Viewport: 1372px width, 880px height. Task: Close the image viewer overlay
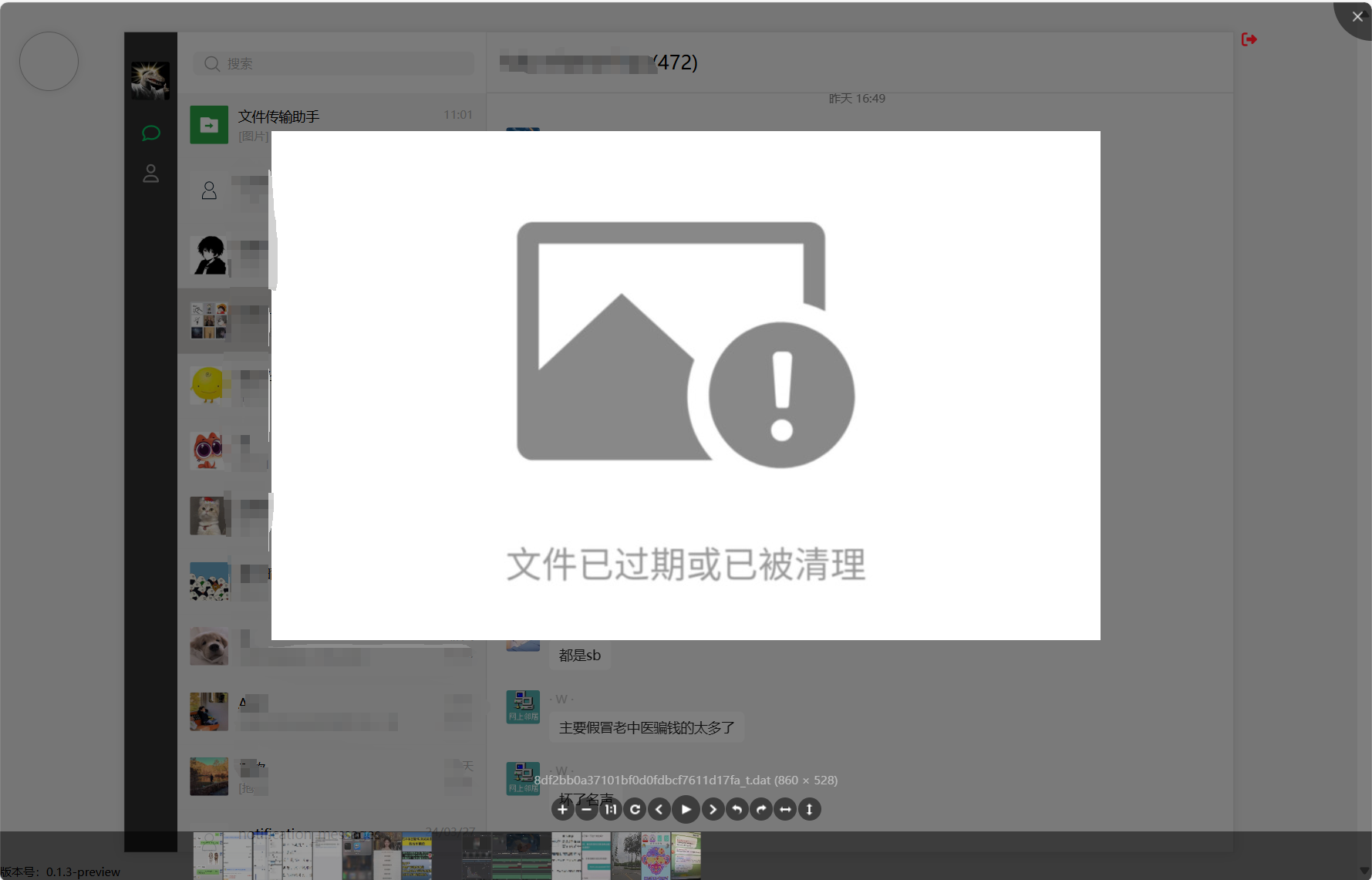click(x=1357, y=16)
